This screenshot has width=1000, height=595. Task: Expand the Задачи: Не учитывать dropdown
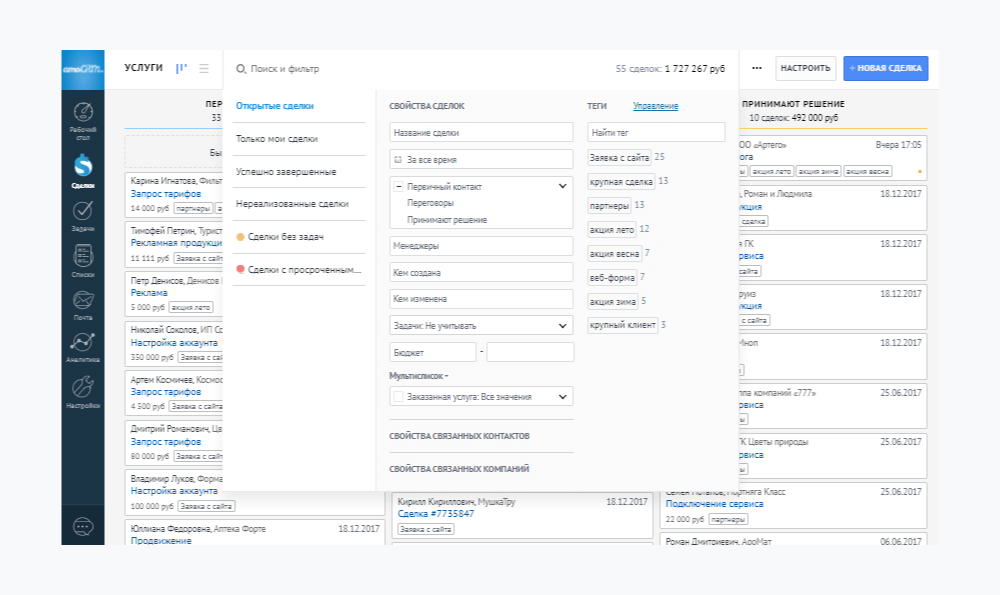point(482,324)
